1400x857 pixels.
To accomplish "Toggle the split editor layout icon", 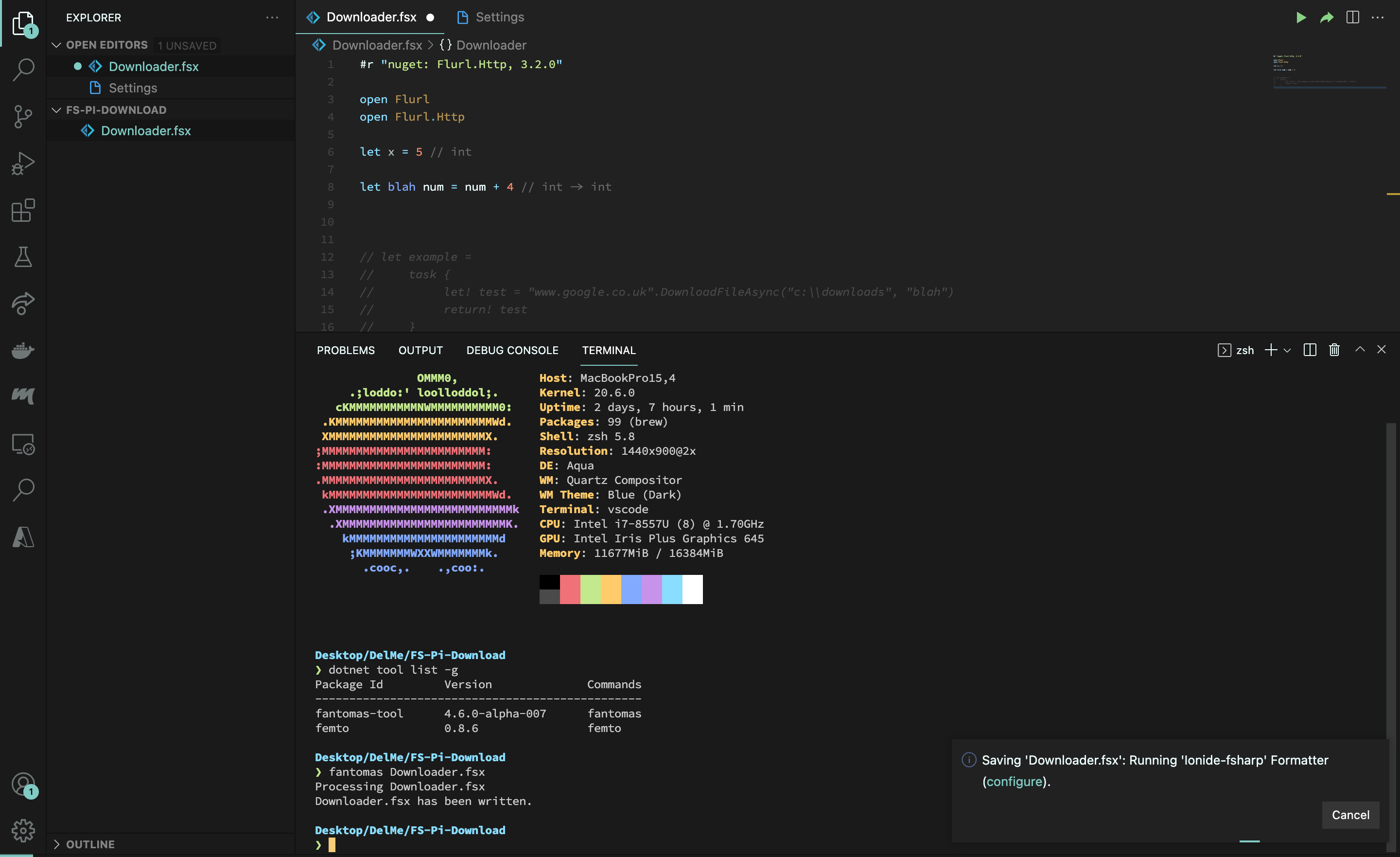I will pos(1352,17).
